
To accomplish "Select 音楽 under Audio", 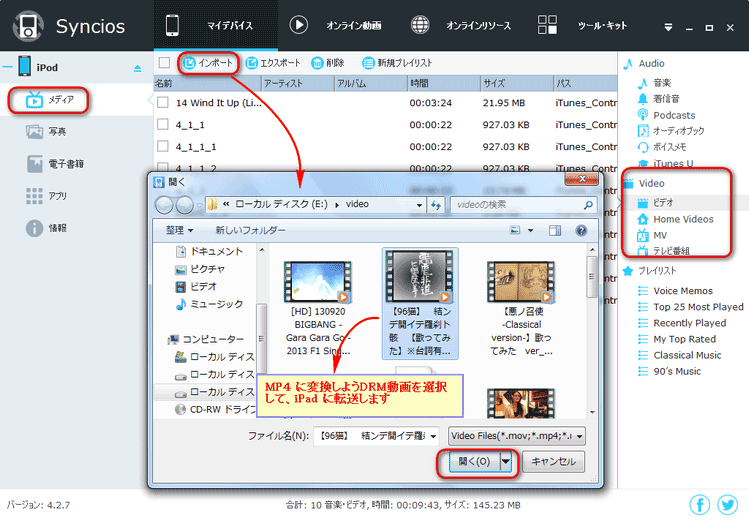I will 654,83.
